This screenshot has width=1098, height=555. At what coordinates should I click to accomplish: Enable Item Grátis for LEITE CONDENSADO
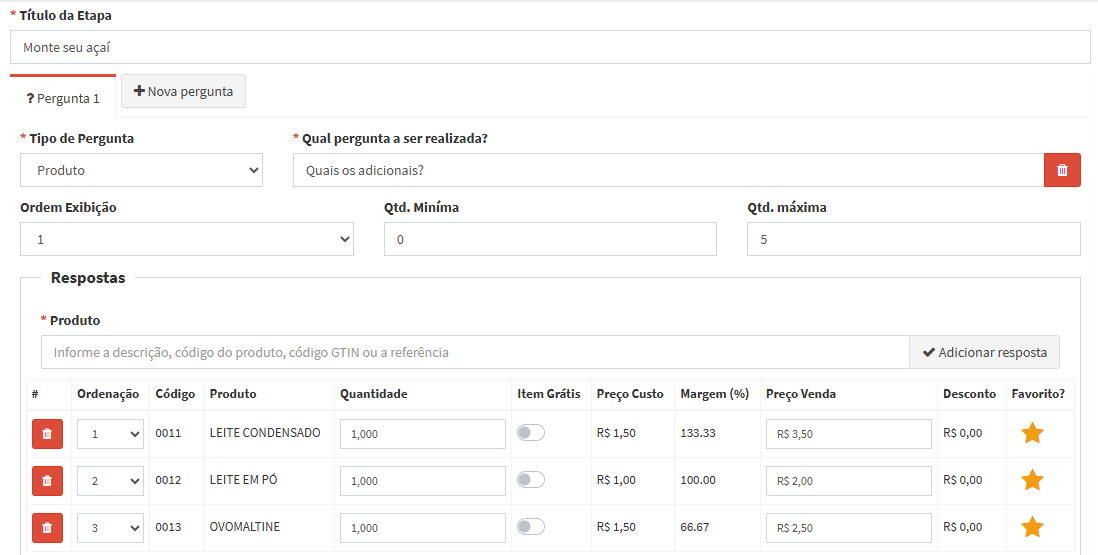click(531, 433)
